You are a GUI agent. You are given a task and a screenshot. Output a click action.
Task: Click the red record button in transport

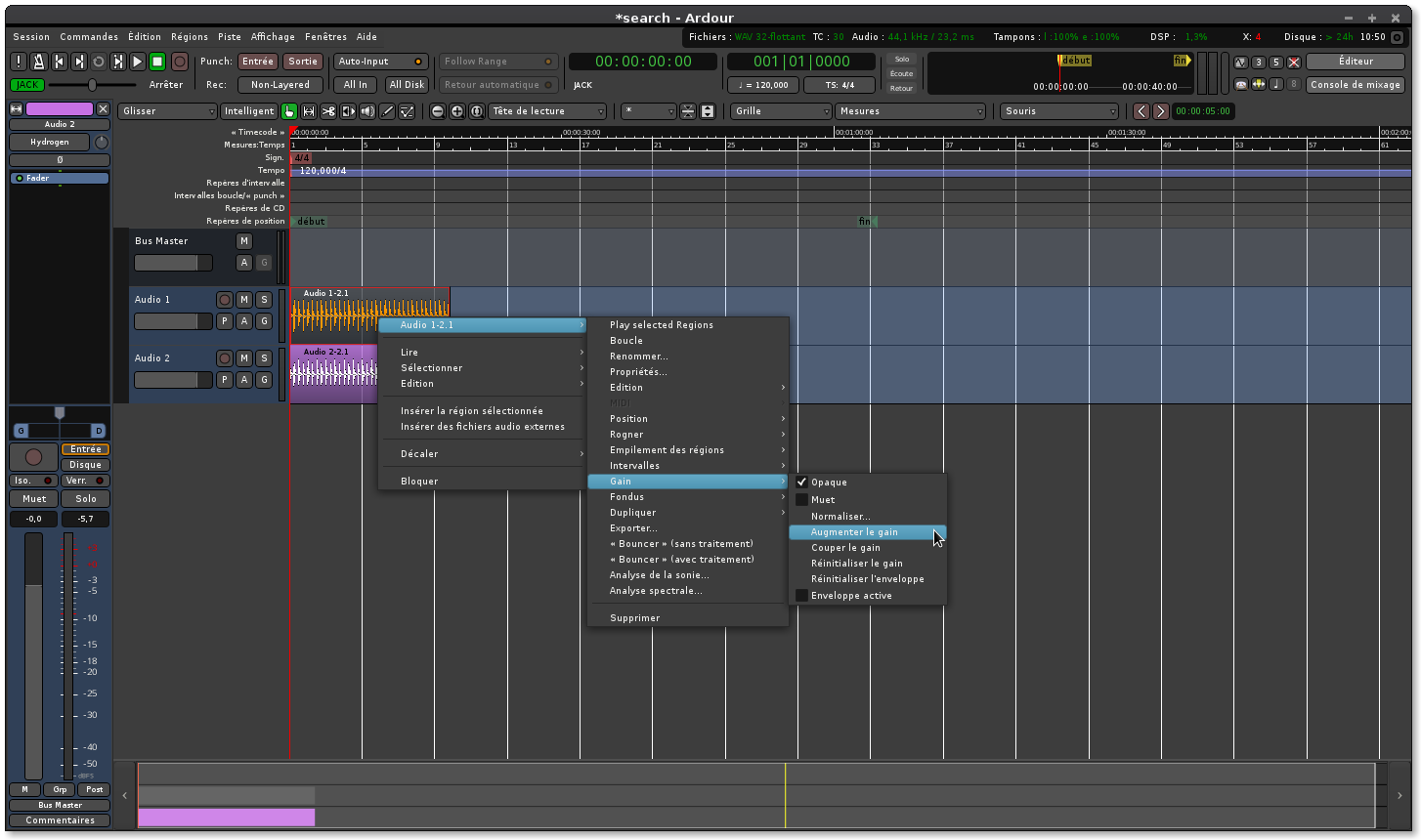[180, 62]
